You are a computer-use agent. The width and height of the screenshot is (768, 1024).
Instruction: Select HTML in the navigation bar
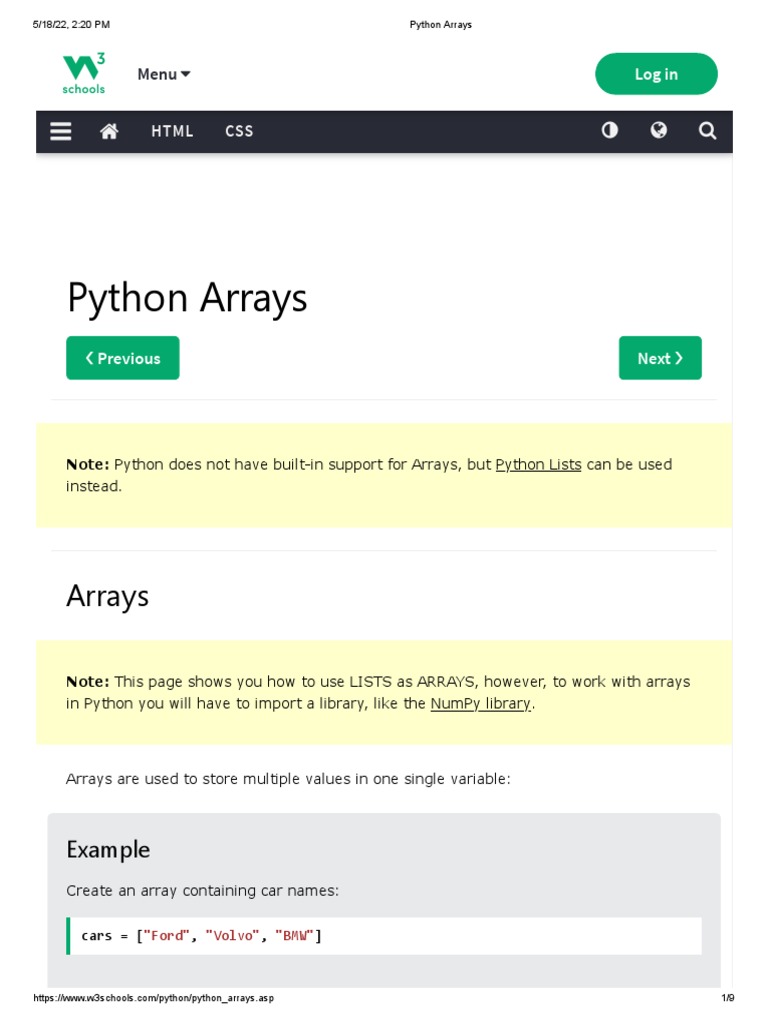[172, 131]
